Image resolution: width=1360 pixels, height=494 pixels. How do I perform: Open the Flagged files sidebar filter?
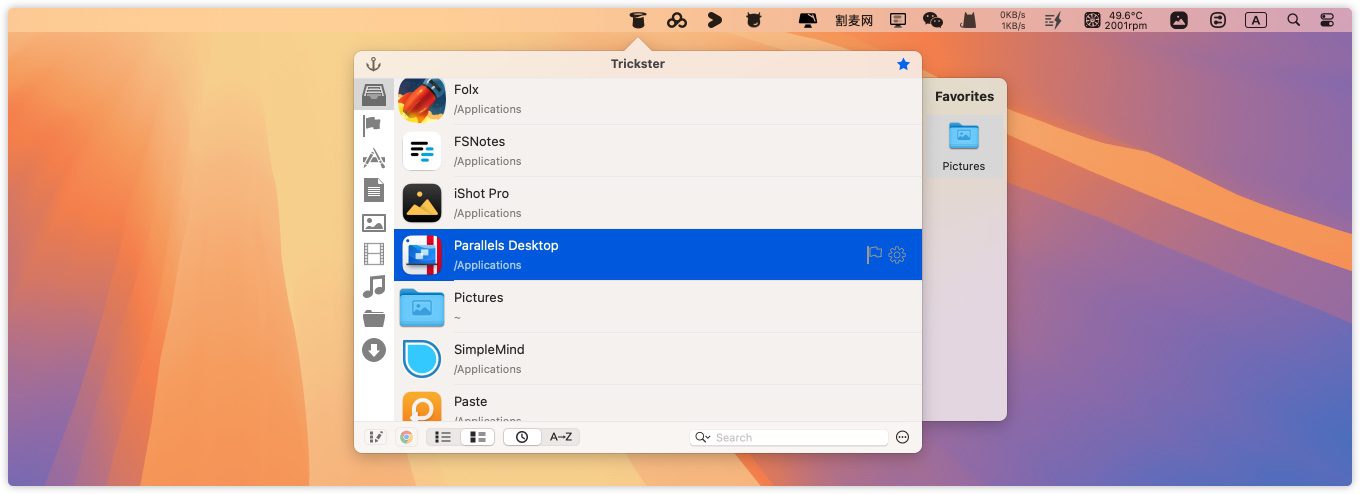(x=373, y=126)
